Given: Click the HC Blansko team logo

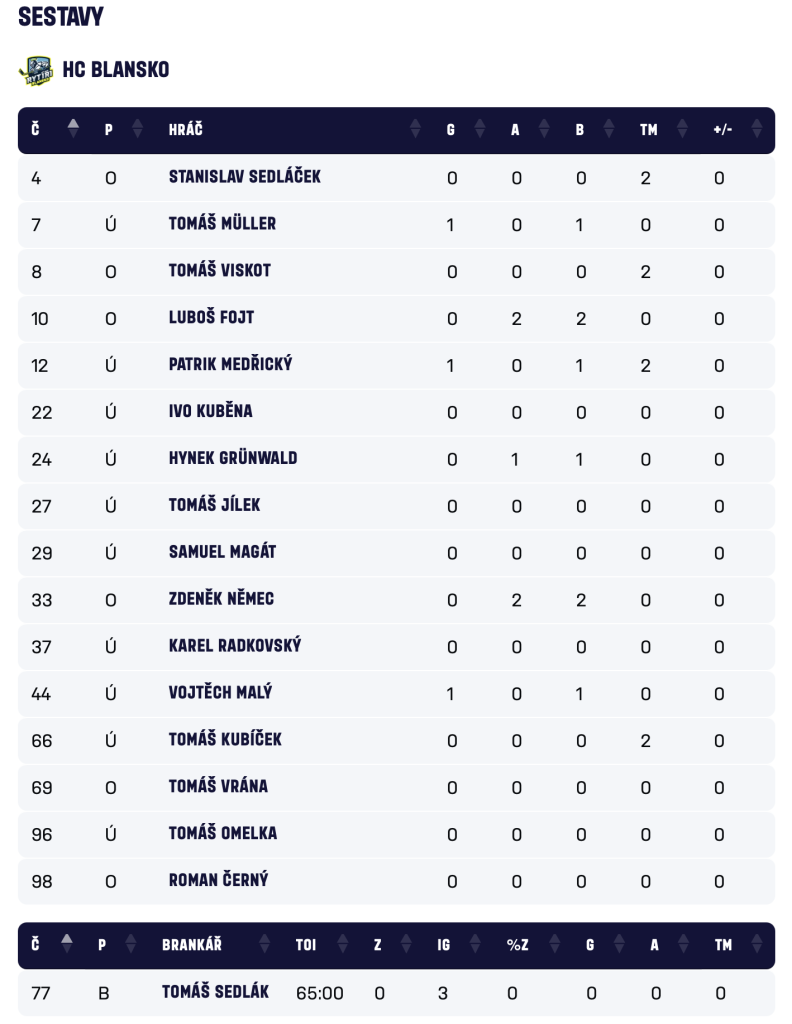Looking at the screenshot, I should (37, 70).
